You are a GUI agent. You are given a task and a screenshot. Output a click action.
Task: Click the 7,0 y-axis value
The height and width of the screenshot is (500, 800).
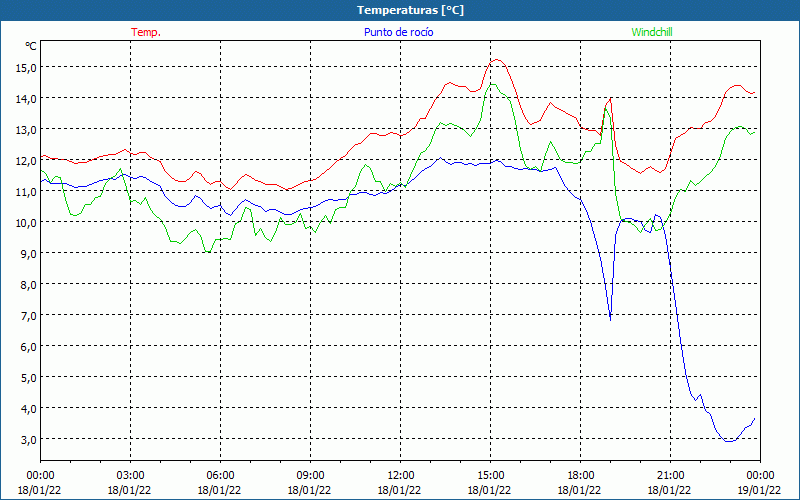tap(28, 316)
